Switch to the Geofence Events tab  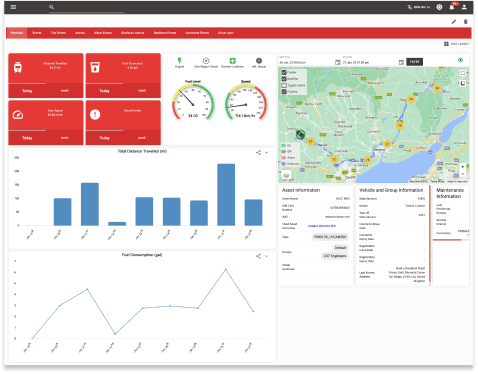(x=165, y=33)
